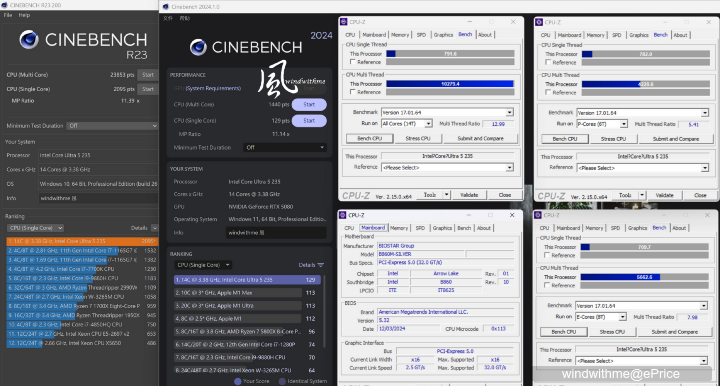Viewport: 720px width, 386px height.
Task: Open the CPU (Single Core) ranking dropdown in Cinebench 2024
Action: [202, 265]
